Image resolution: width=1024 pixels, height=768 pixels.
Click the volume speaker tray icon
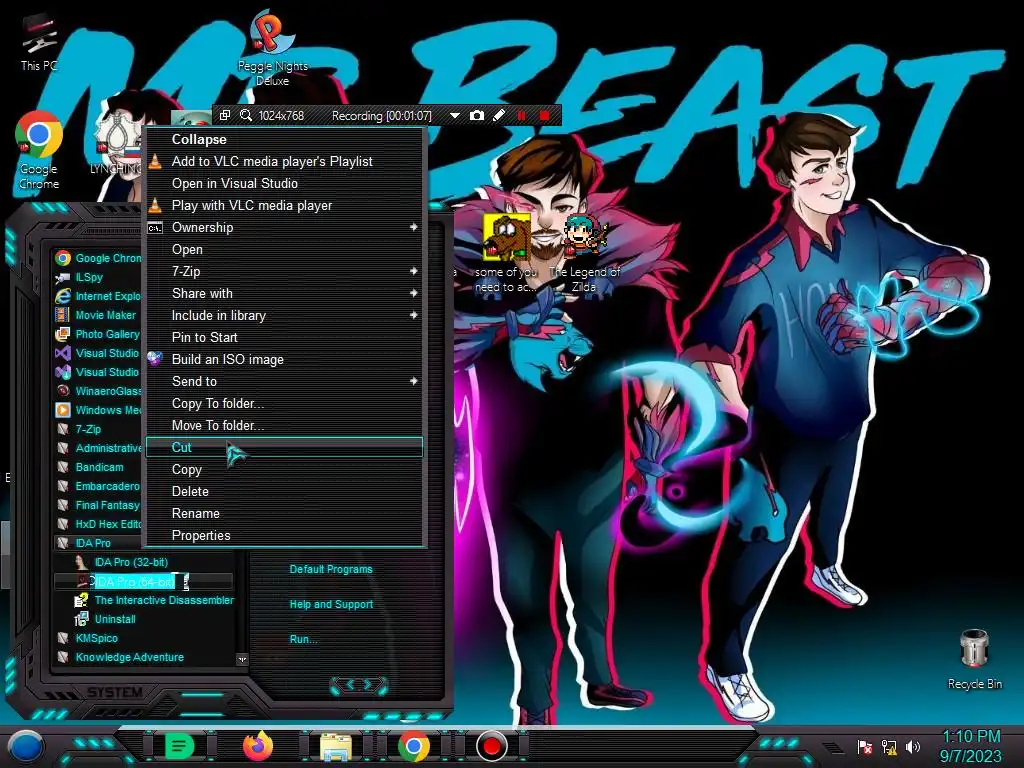[x=912, y=746]
